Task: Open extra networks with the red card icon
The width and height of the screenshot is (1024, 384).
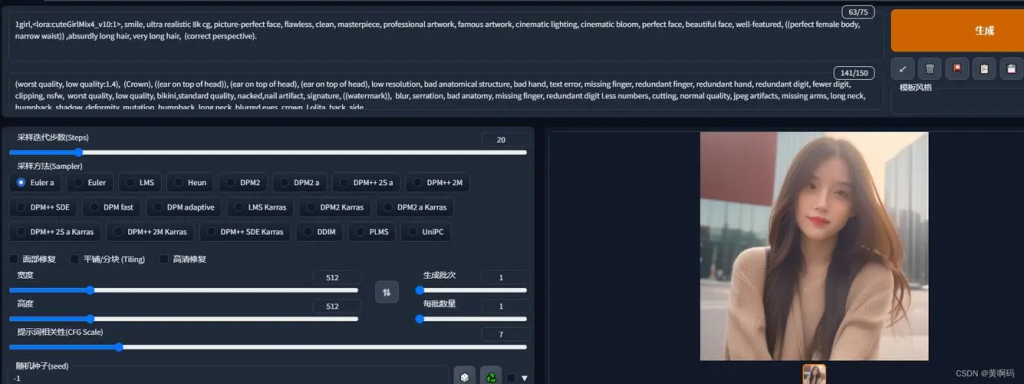Action: click(x=957, y=69)
